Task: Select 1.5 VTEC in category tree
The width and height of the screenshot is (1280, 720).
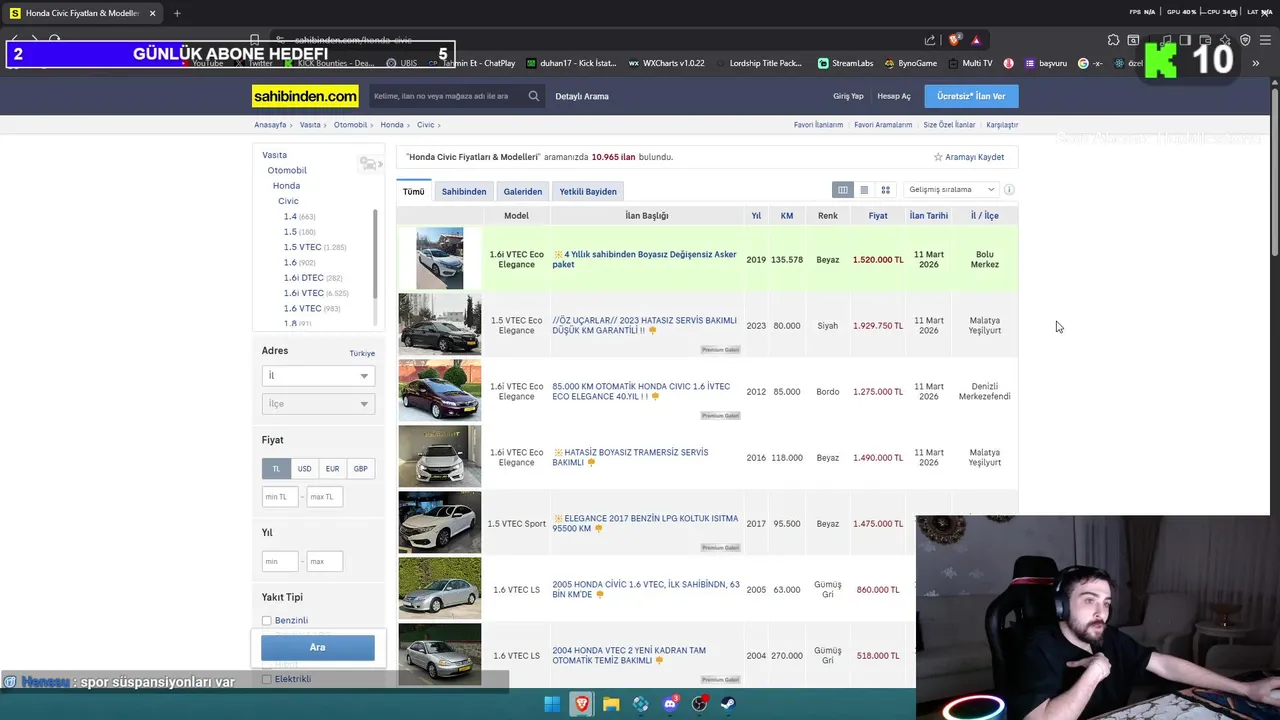Action: tap(302, 247)
